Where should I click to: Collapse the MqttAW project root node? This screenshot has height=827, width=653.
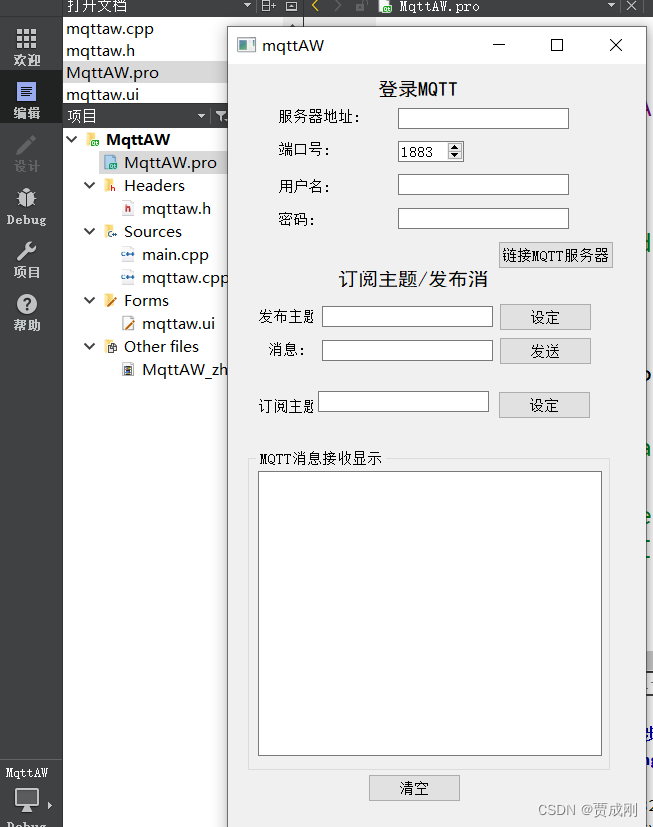(x=72, y=139)
